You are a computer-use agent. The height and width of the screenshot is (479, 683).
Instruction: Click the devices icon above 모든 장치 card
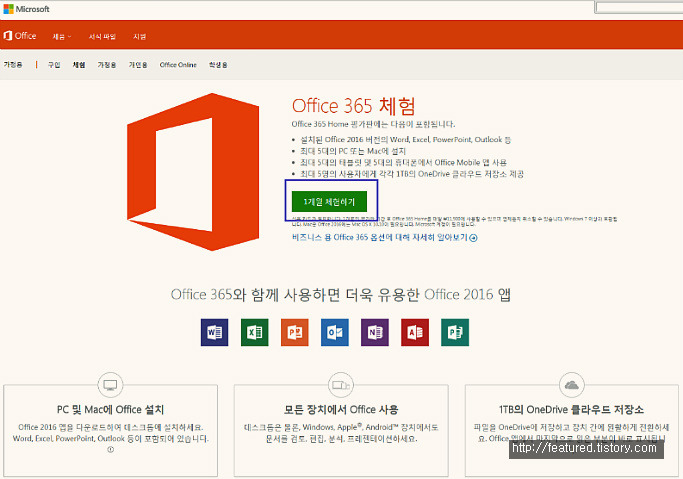(341, 385)
